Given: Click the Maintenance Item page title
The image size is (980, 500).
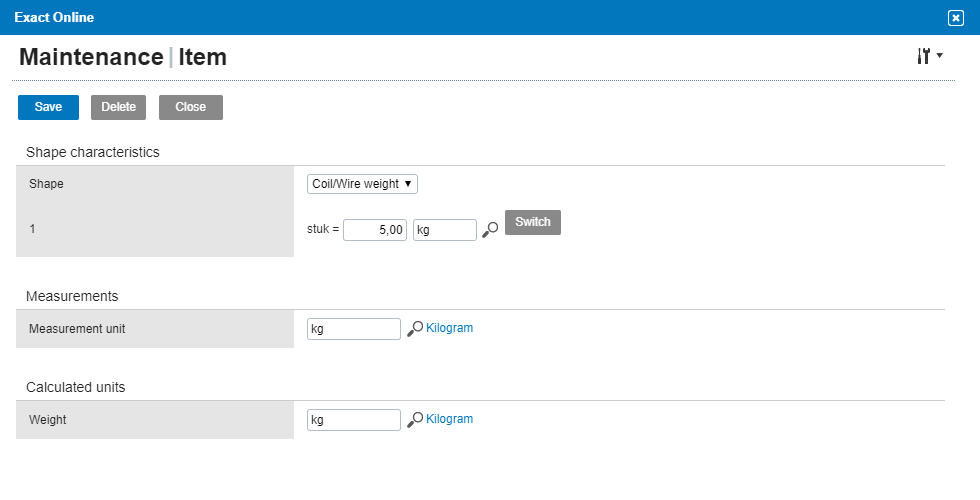Looking at the screenshot, I should 123,57.
